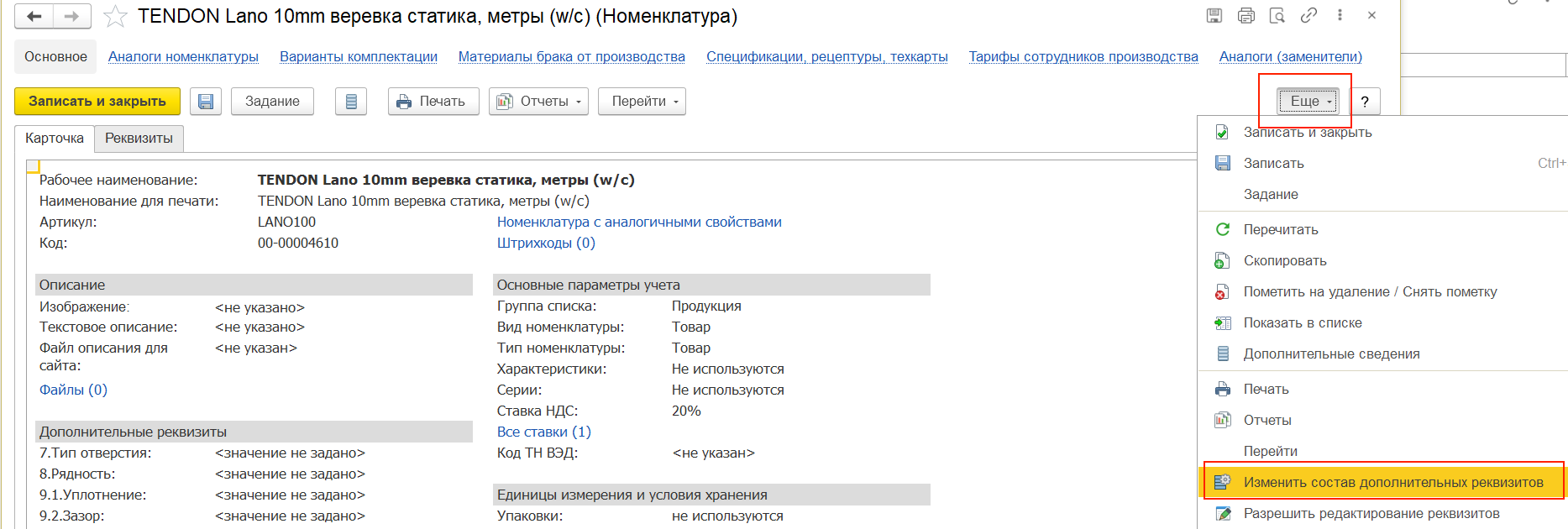Select Пометить на удаление / Снять пометку
This screenshot has width=1568, height=529.
click(1371, 292)
